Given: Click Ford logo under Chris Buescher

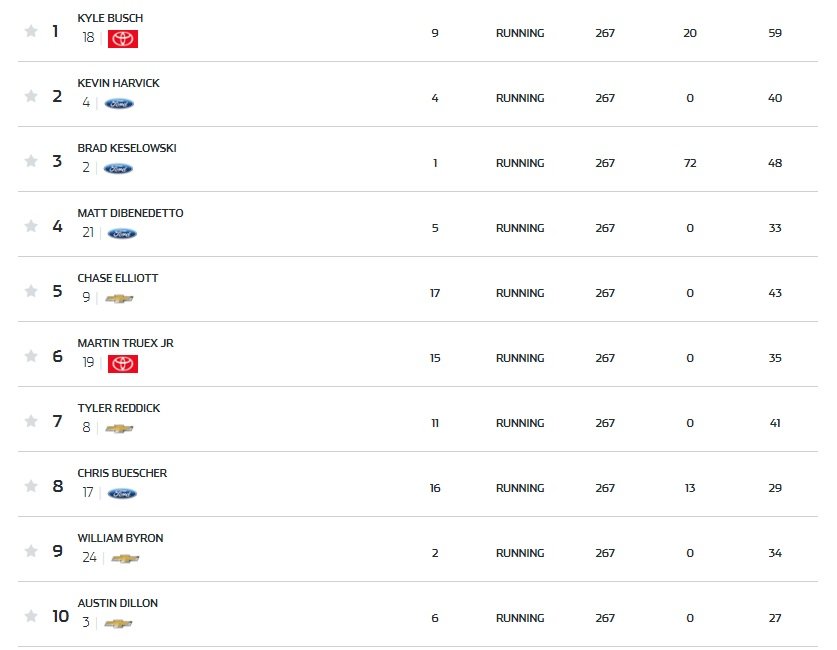Looking at the screenshot, I should pyautogui.click(x=122, y=494).
